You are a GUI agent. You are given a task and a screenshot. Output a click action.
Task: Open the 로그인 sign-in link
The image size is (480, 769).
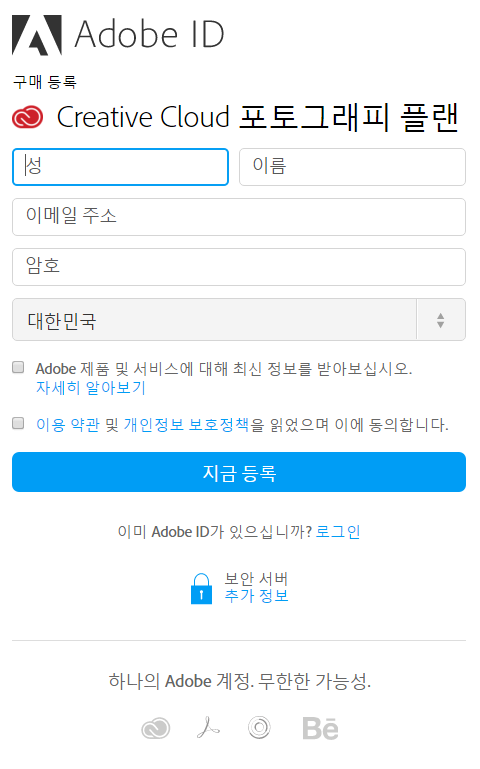coord(338,532)
